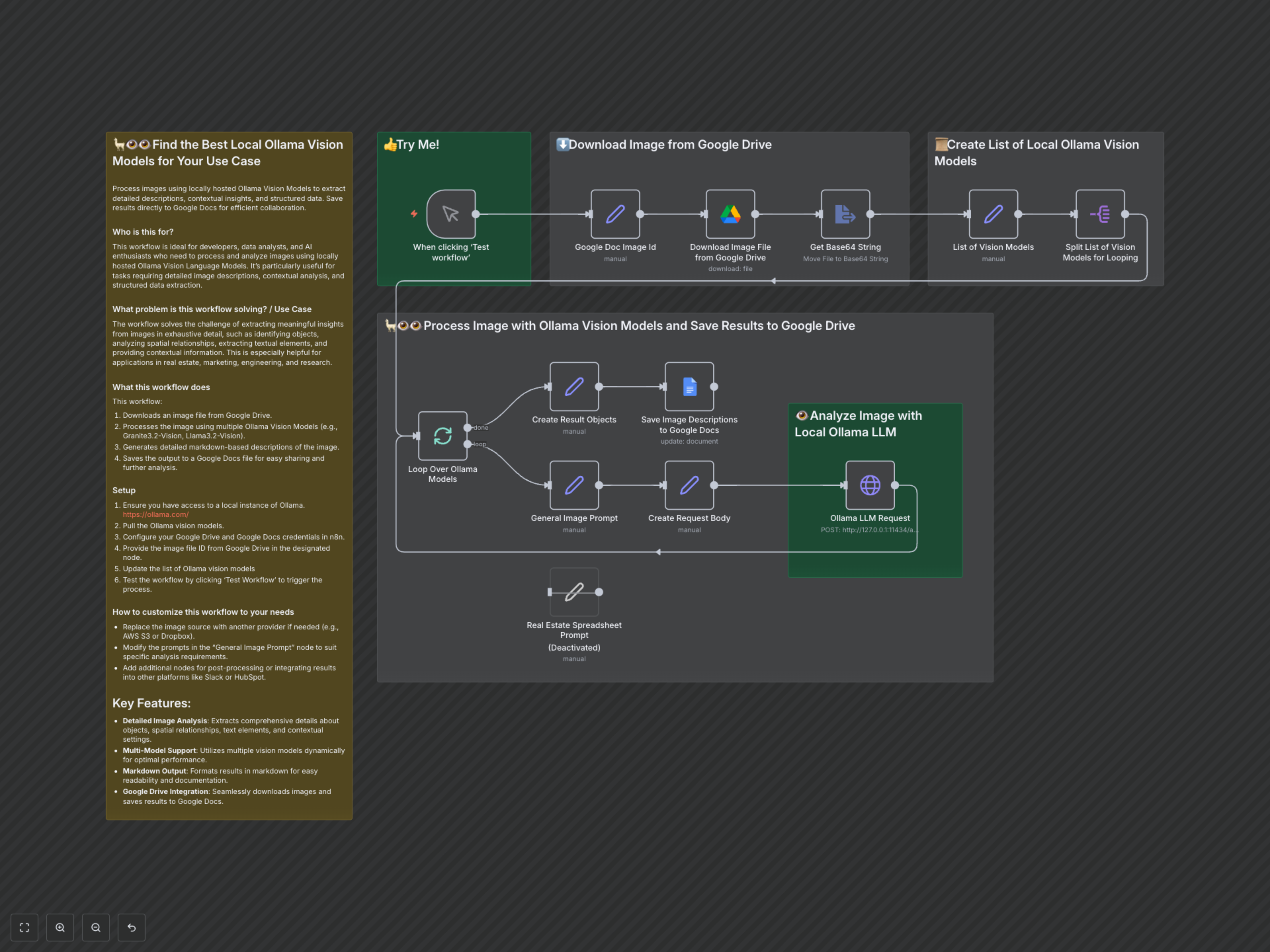1270x952 pixels.
Task: Select the Download Image File Google Drive node
Action: point(730,214)
